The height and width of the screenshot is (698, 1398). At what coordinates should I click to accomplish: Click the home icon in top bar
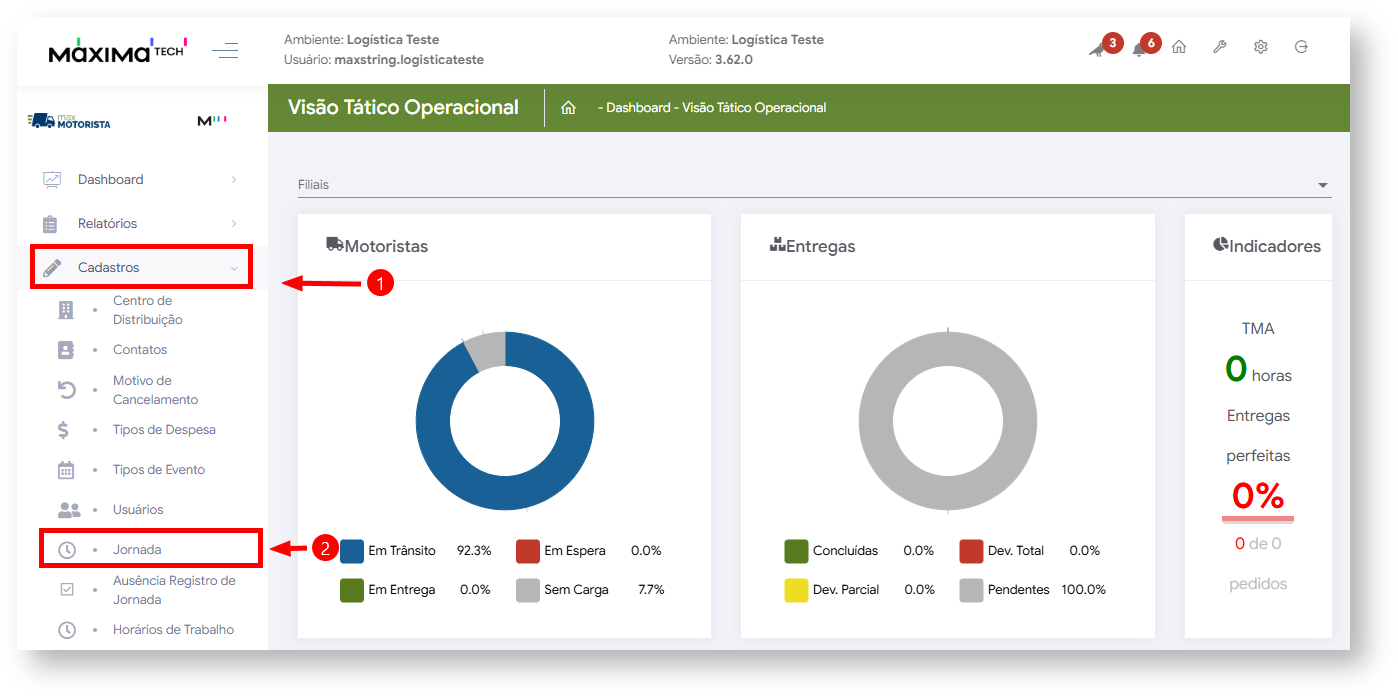pos(1179,47)
